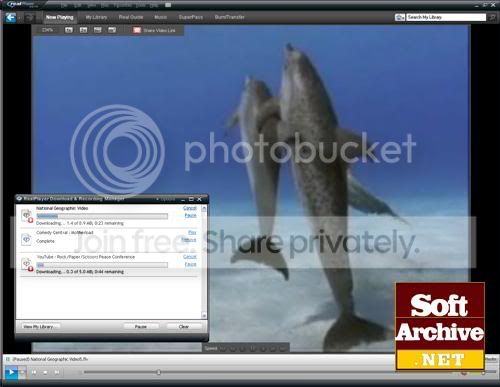Click the download list scroll-up arrow
This screenshot has width=500, height=387.
(x=204, y=209)
